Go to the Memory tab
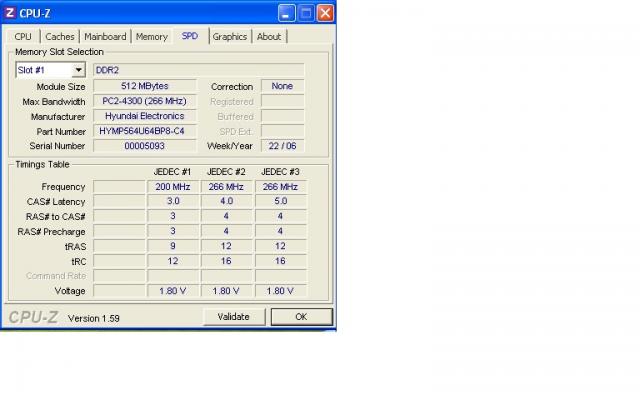The width and height of the screenshot is (640, 400). [x=152, y=37]
